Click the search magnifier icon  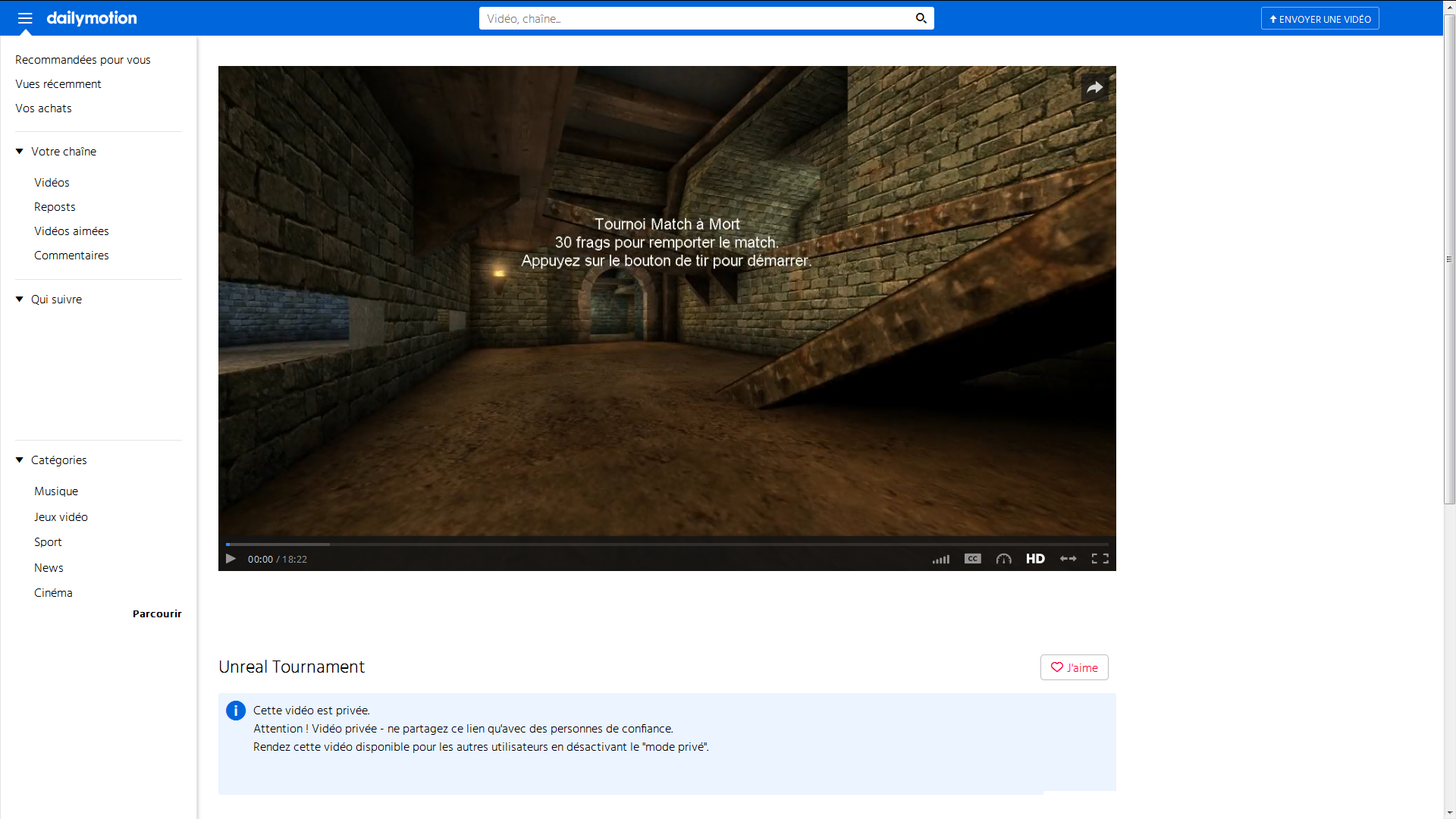[x=921, y=18]
